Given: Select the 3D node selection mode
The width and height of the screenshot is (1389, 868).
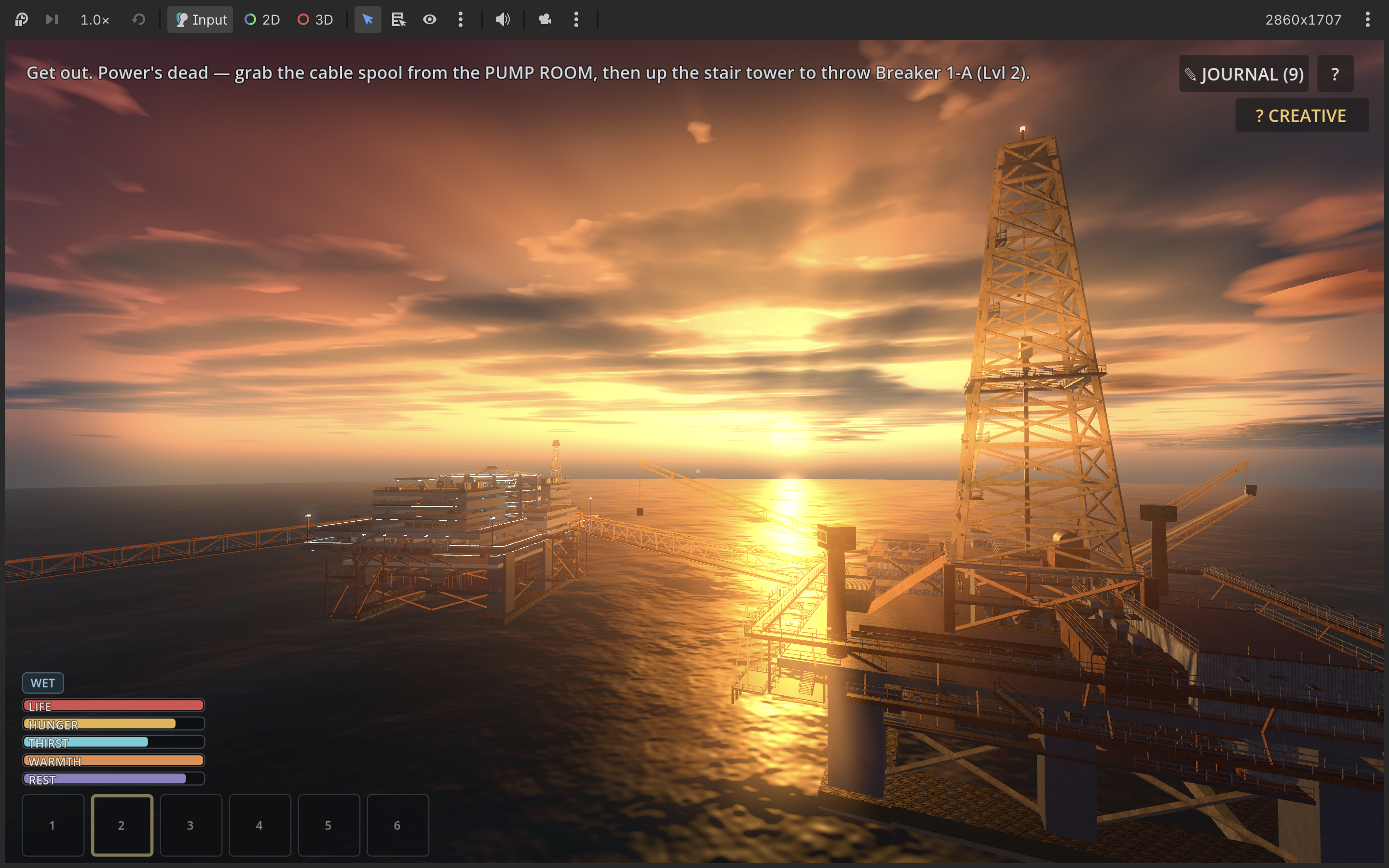Looking at the screenshot, I should coord(315,19).
